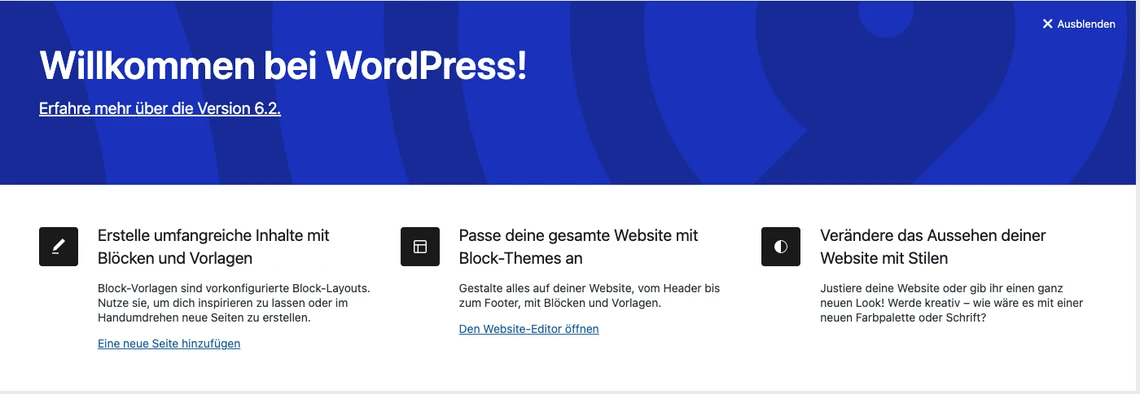Click the heading 'Willkommen bei WordPress!'
Image resolution: width=1140 pixels, height=394 pixels.
pyautogui.click(x=283, y=66)
